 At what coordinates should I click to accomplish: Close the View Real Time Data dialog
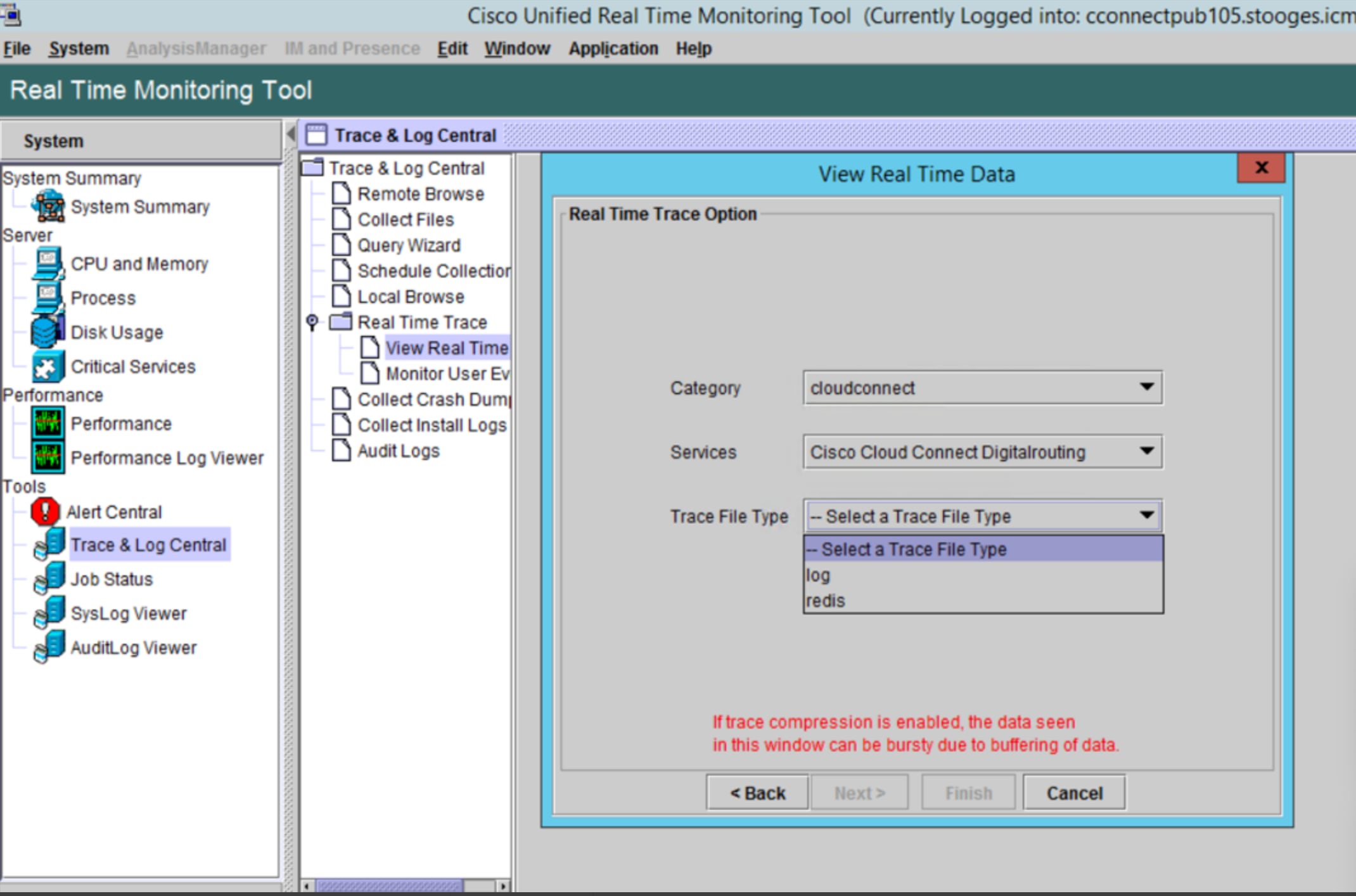(x=1261, y=168)
